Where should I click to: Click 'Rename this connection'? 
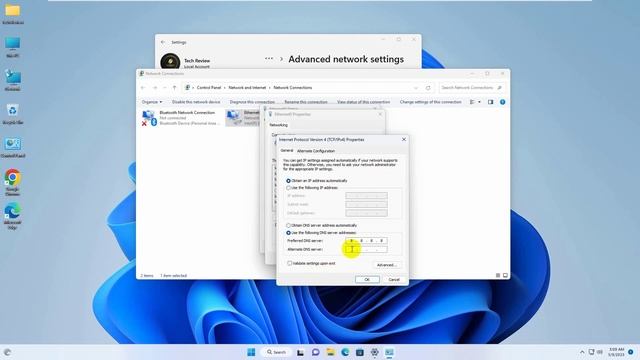306,102
